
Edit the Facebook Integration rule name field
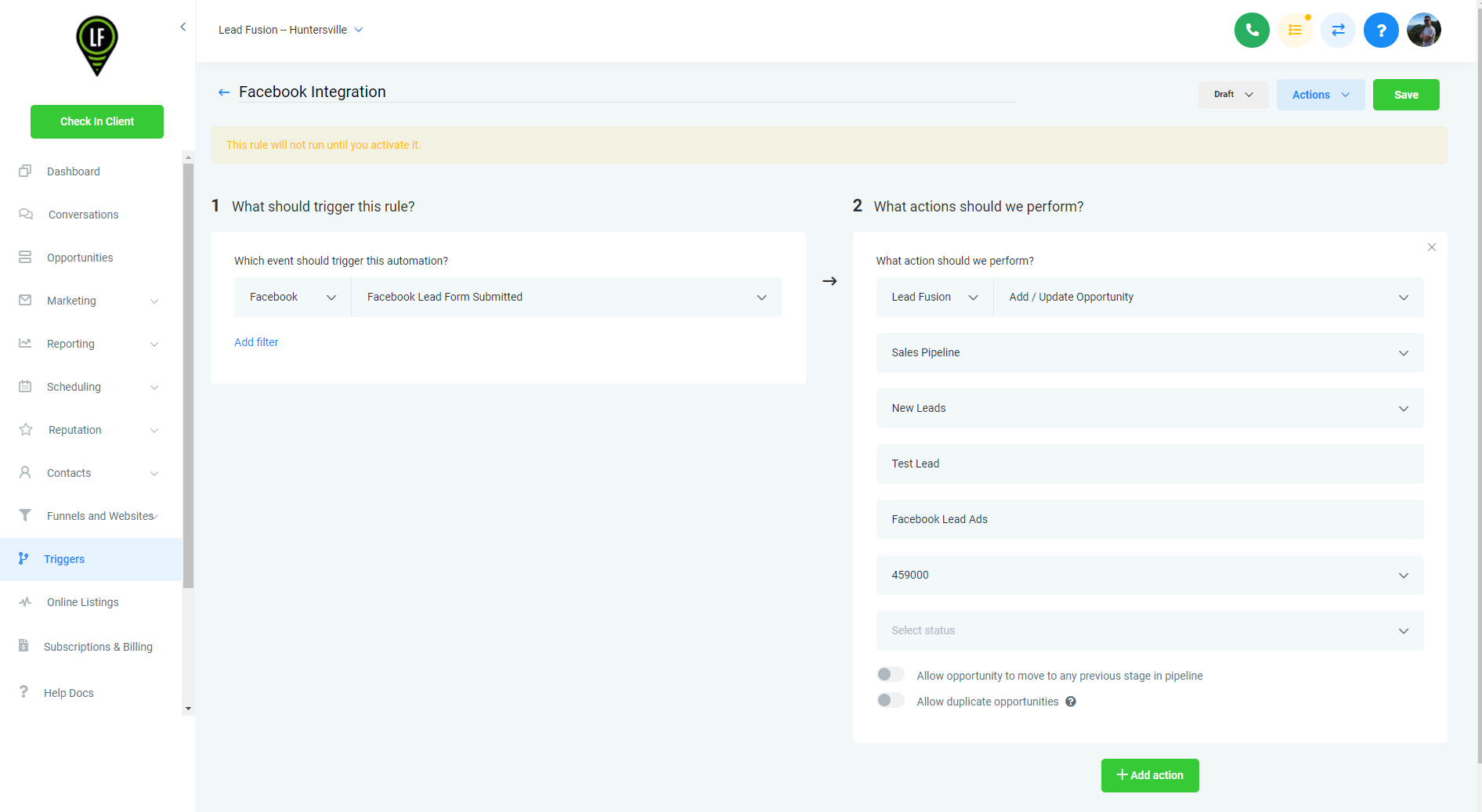[626, 92]
